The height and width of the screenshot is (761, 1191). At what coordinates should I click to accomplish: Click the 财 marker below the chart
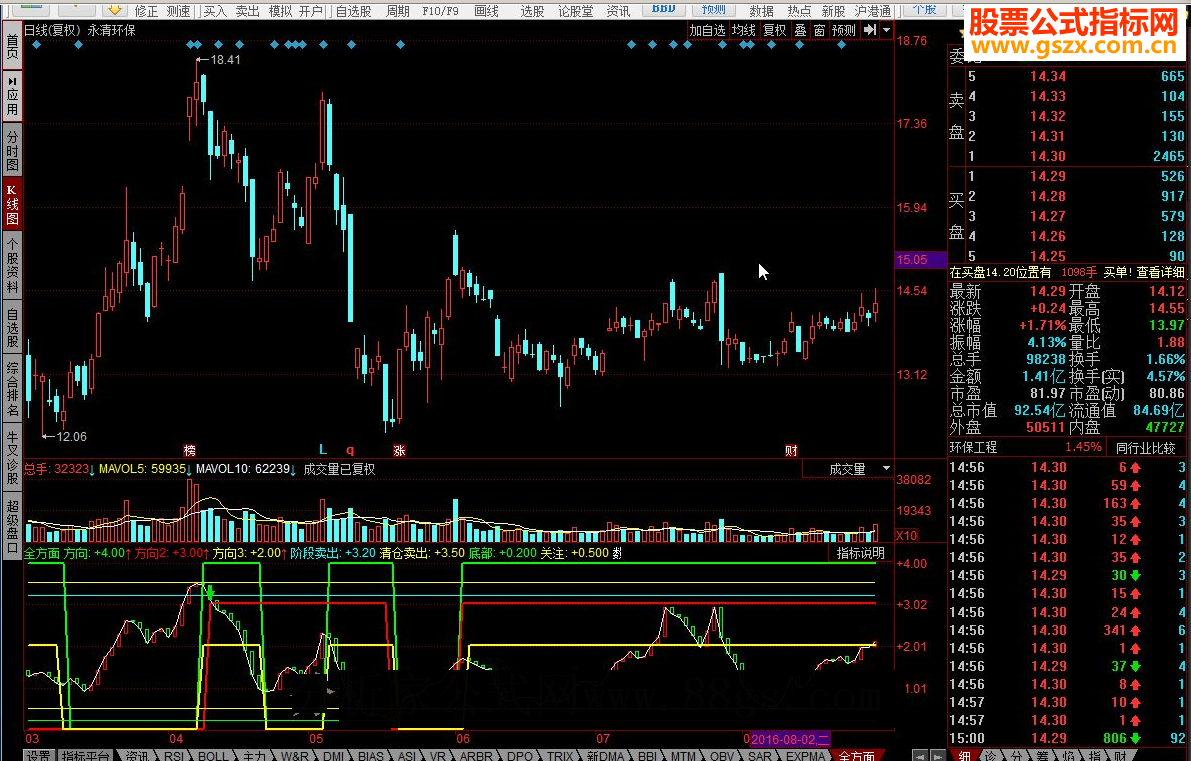click(x=791, y=450)
